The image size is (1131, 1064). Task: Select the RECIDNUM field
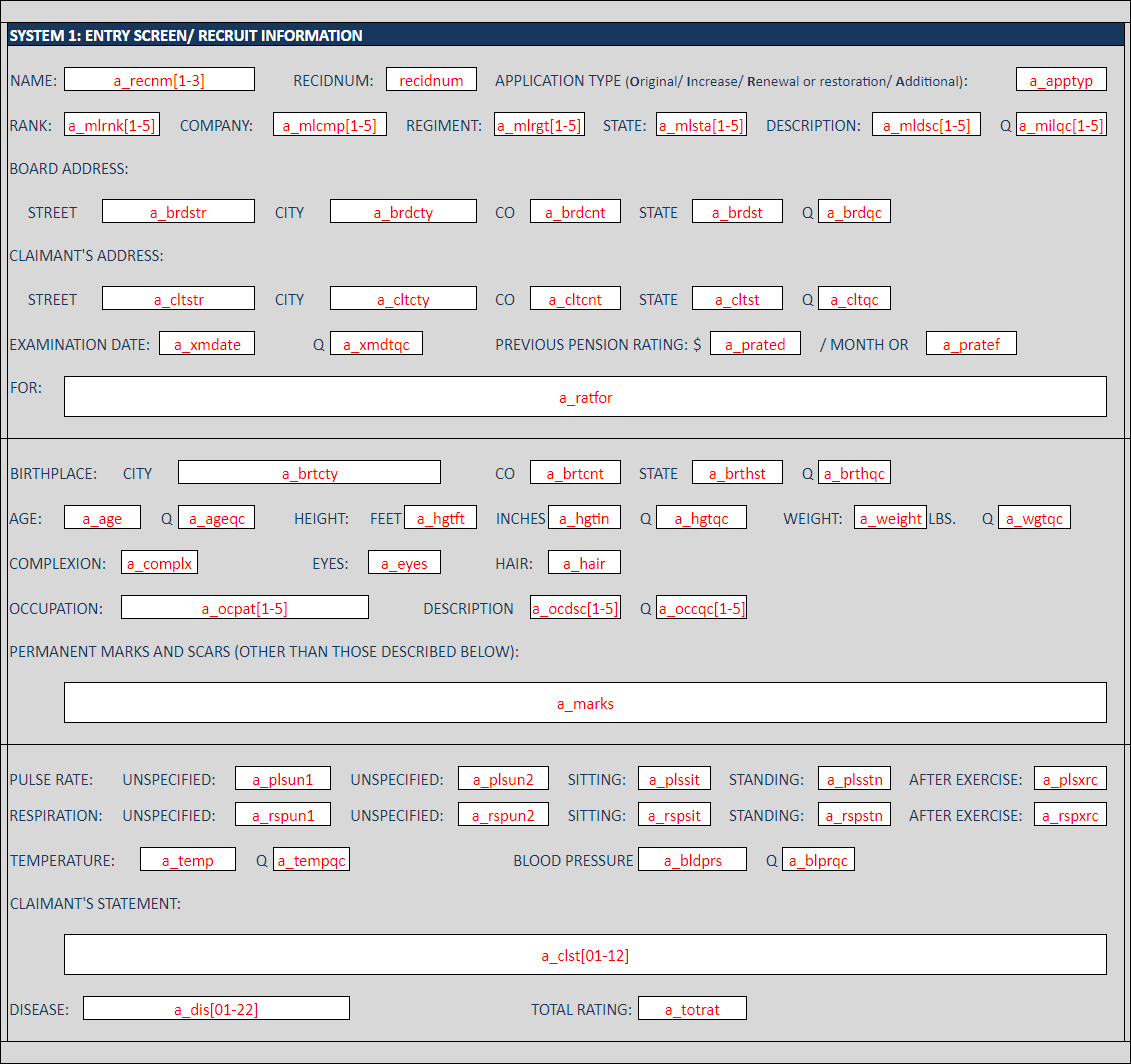pyautogui.click(x=431, y=80)
